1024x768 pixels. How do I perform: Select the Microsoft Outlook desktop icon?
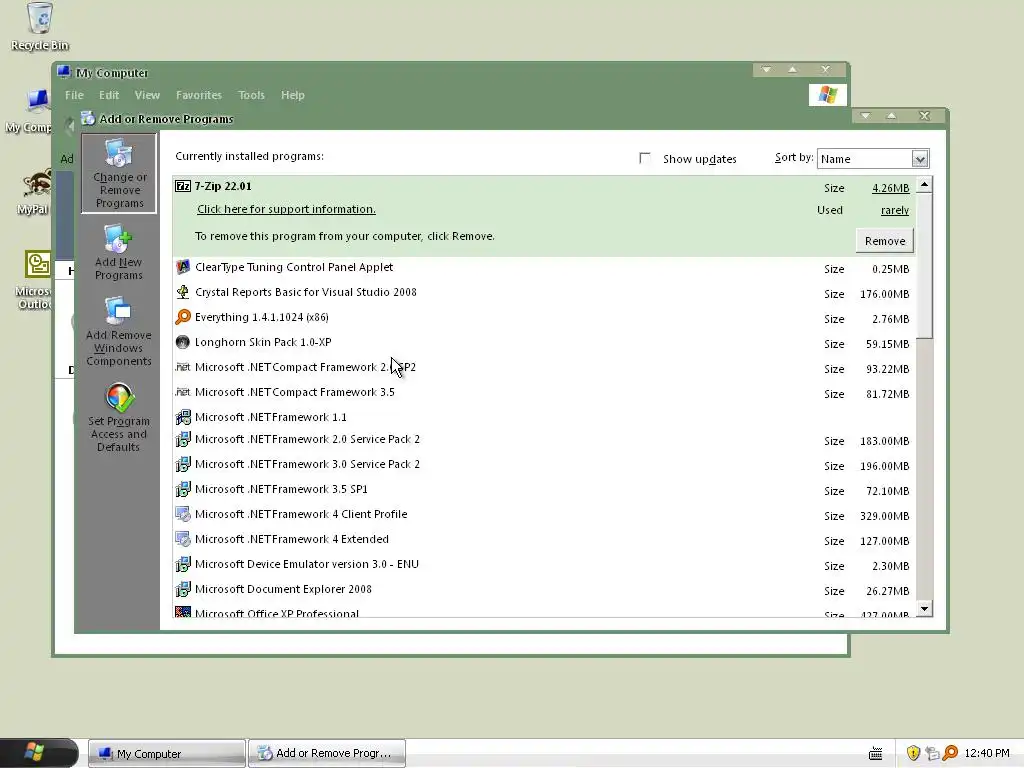[34, 280]
